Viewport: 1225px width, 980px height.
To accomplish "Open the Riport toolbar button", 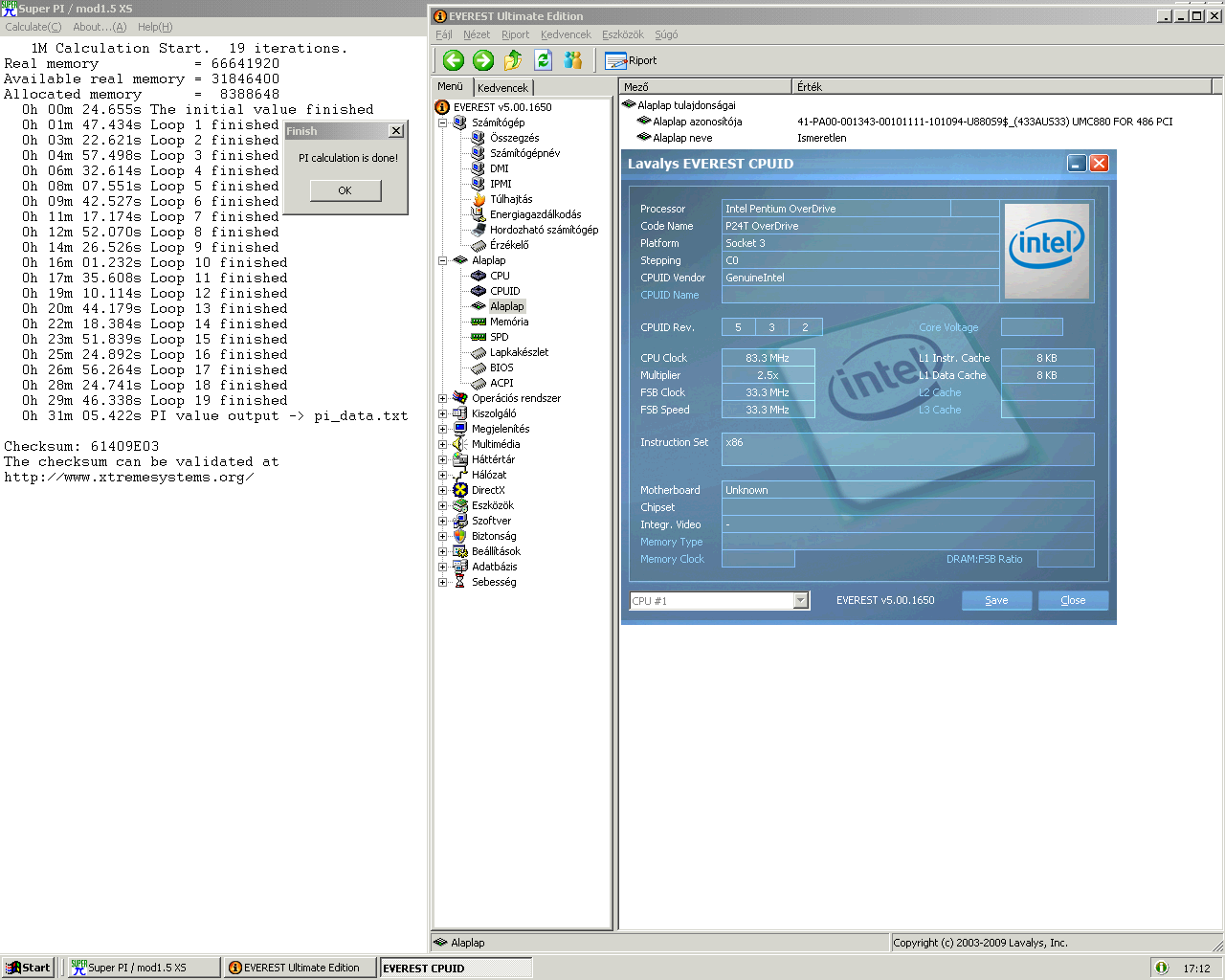I will coord(632,60).
